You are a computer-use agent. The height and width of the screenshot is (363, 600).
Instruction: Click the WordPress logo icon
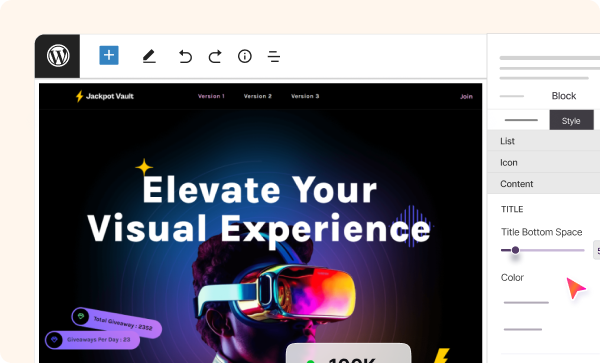58,56
